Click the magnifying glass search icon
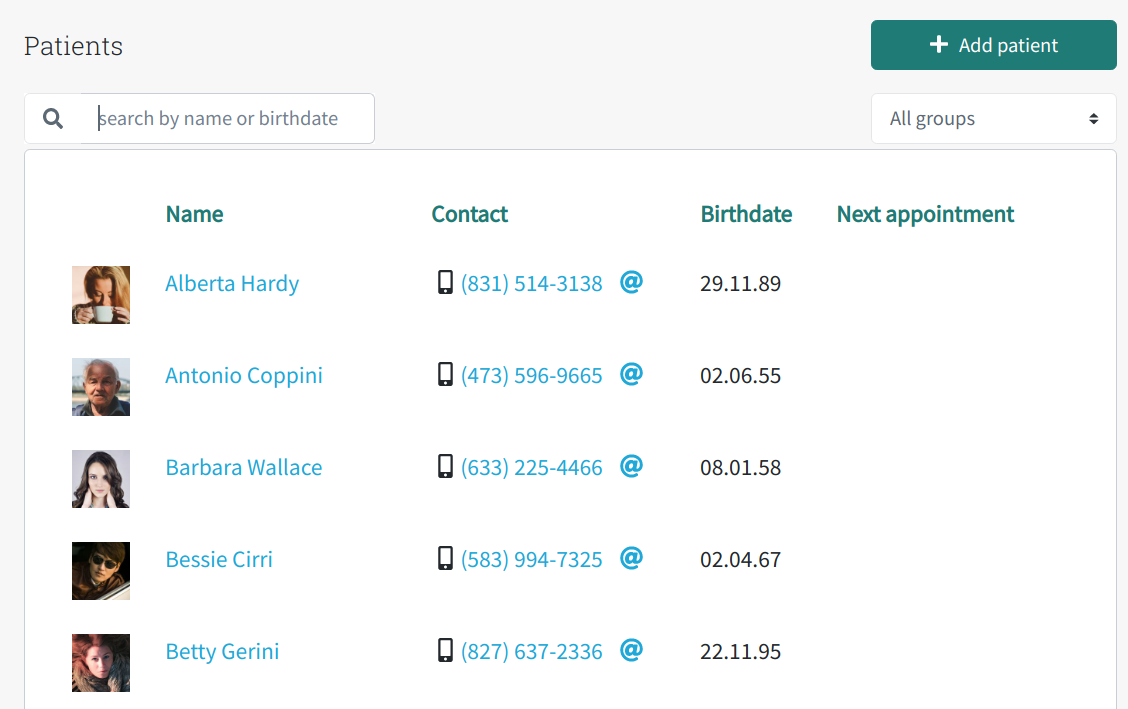1128x709 pixels. (x=53, y=119)
